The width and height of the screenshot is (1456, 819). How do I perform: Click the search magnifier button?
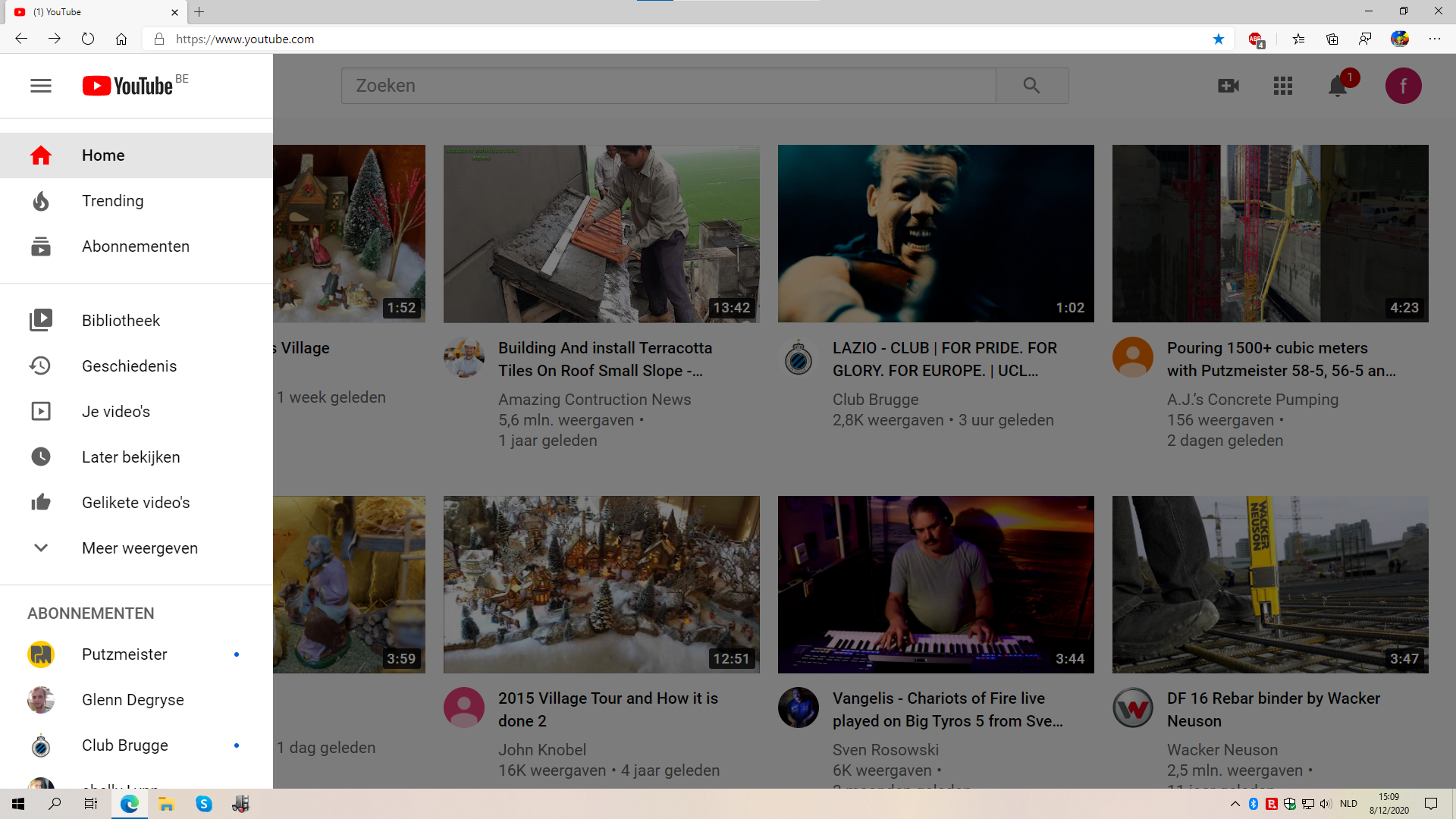[1031, 86]
